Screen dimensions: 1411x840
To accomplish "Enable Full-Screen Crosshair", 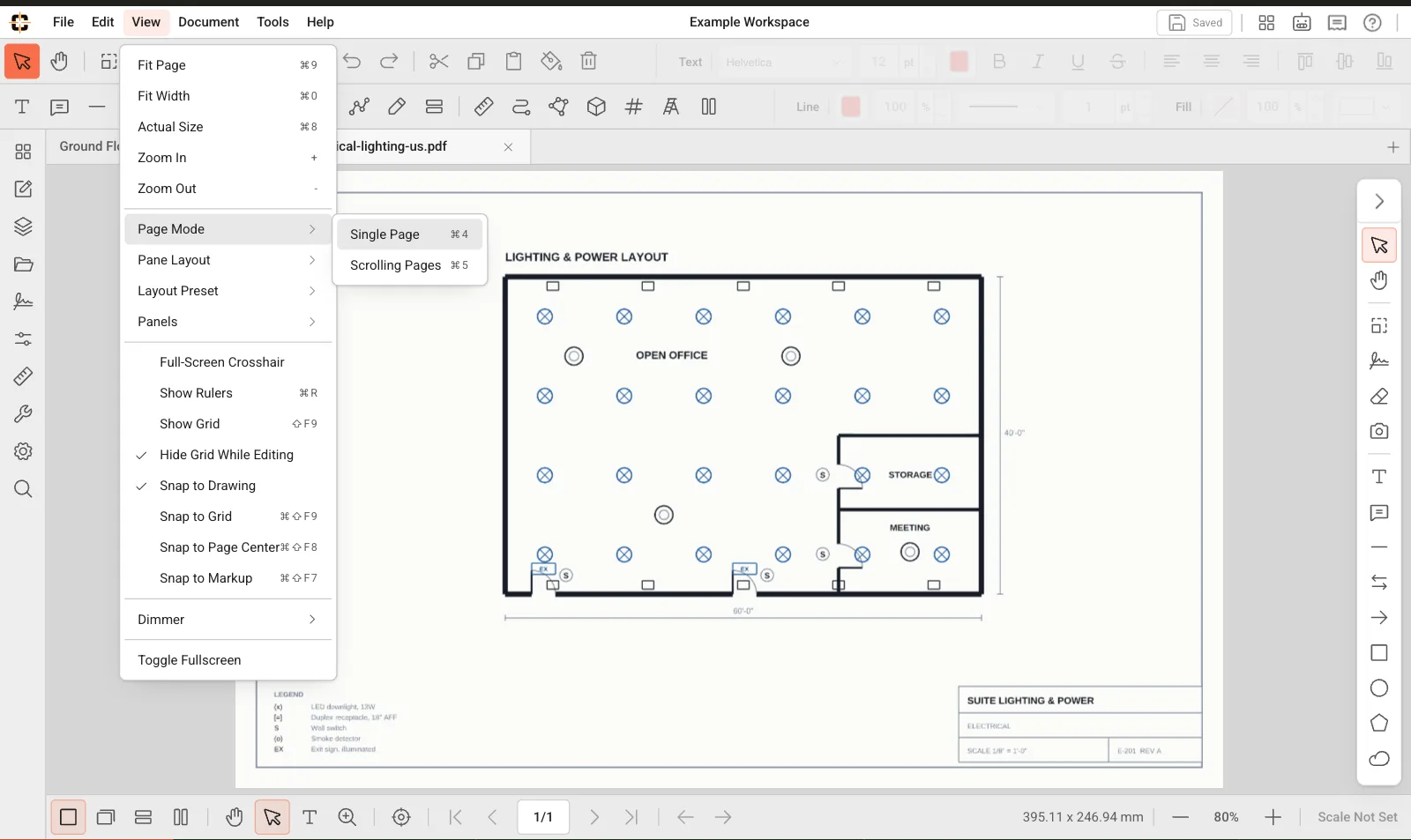I will (228, 362).
